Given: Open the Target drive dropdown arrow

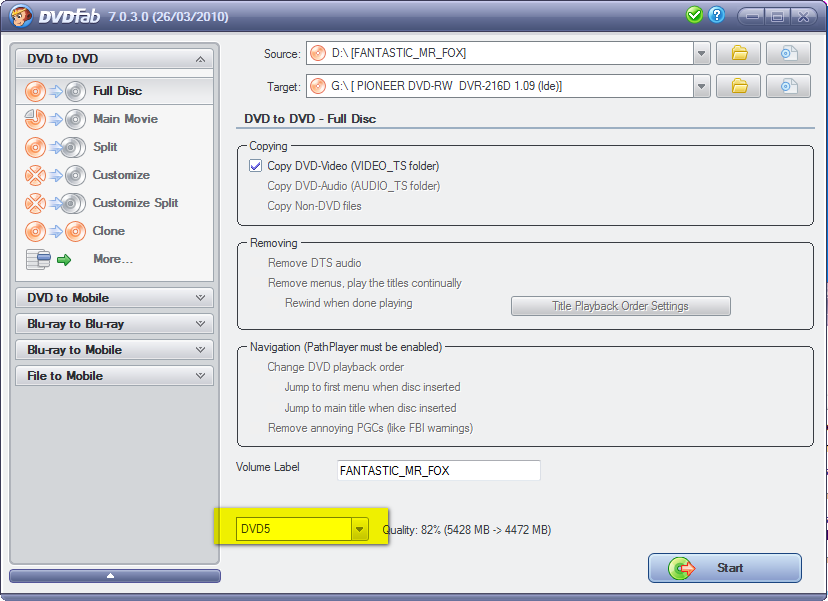Looking at the screenshot, I should point(701,86).
